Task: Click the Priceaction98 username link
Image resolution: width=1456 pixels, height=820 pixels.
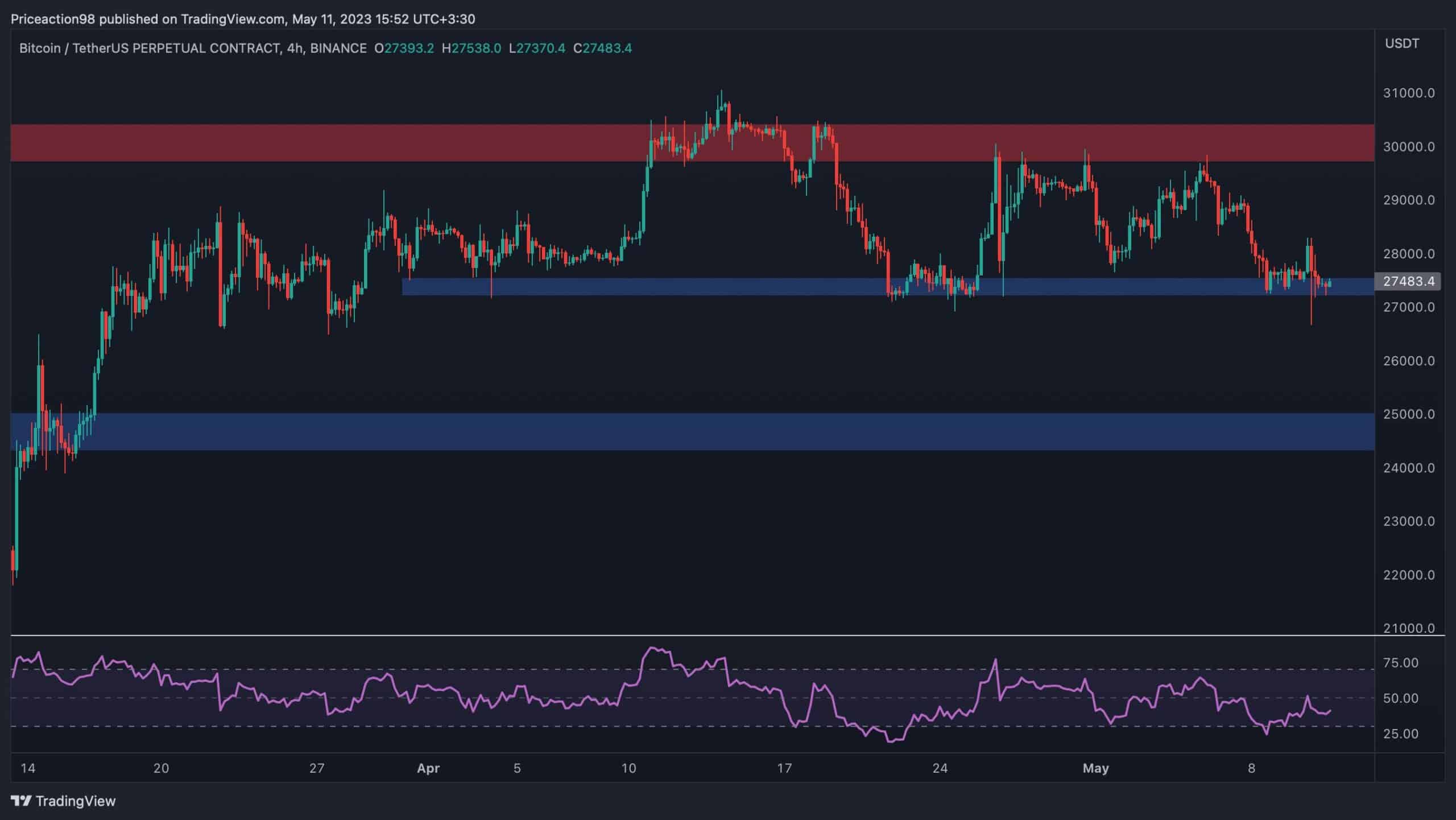Action: (x=54, y=19)
